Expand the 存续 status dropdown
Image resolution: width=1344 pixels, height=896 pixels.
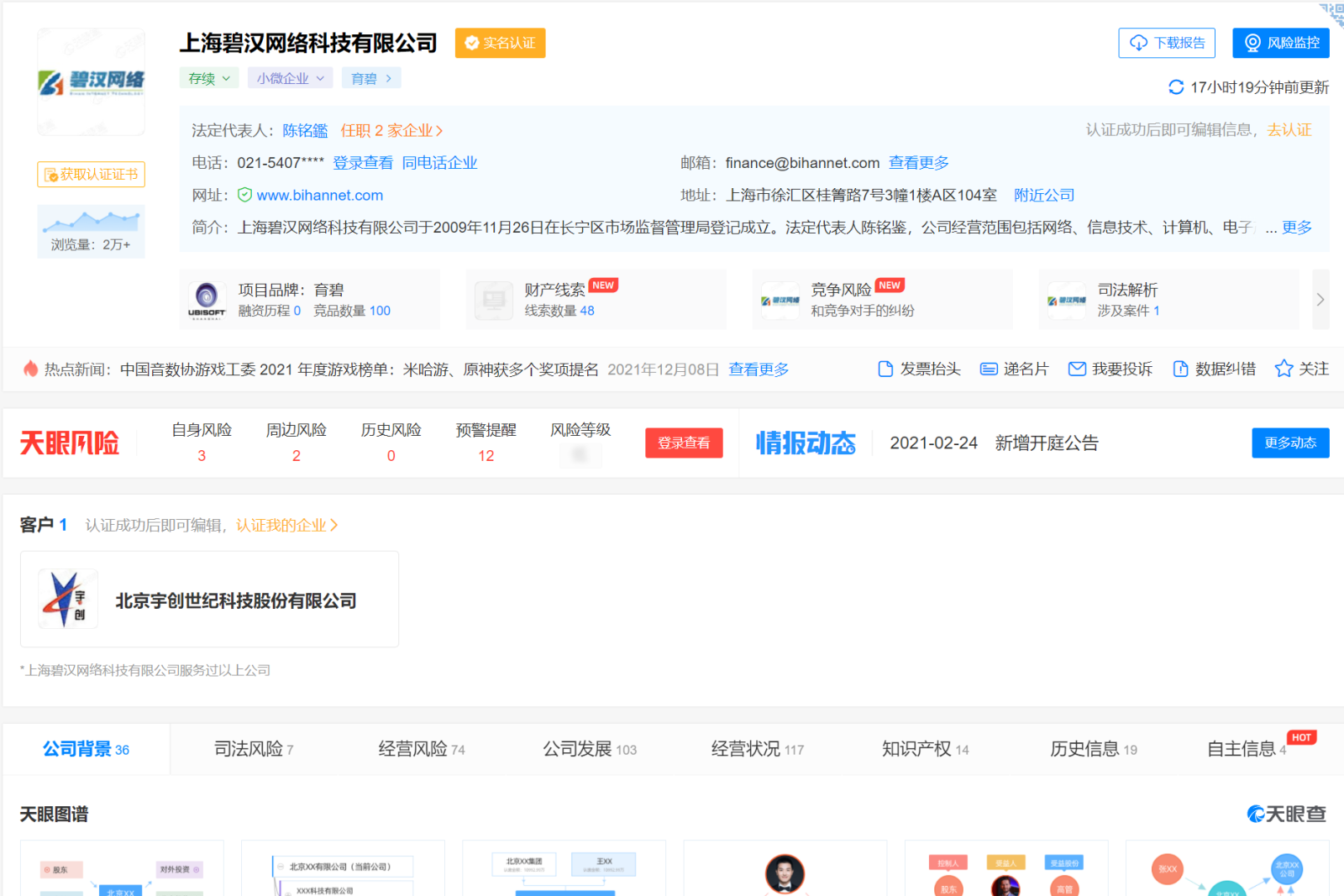[x=209, y=78]
